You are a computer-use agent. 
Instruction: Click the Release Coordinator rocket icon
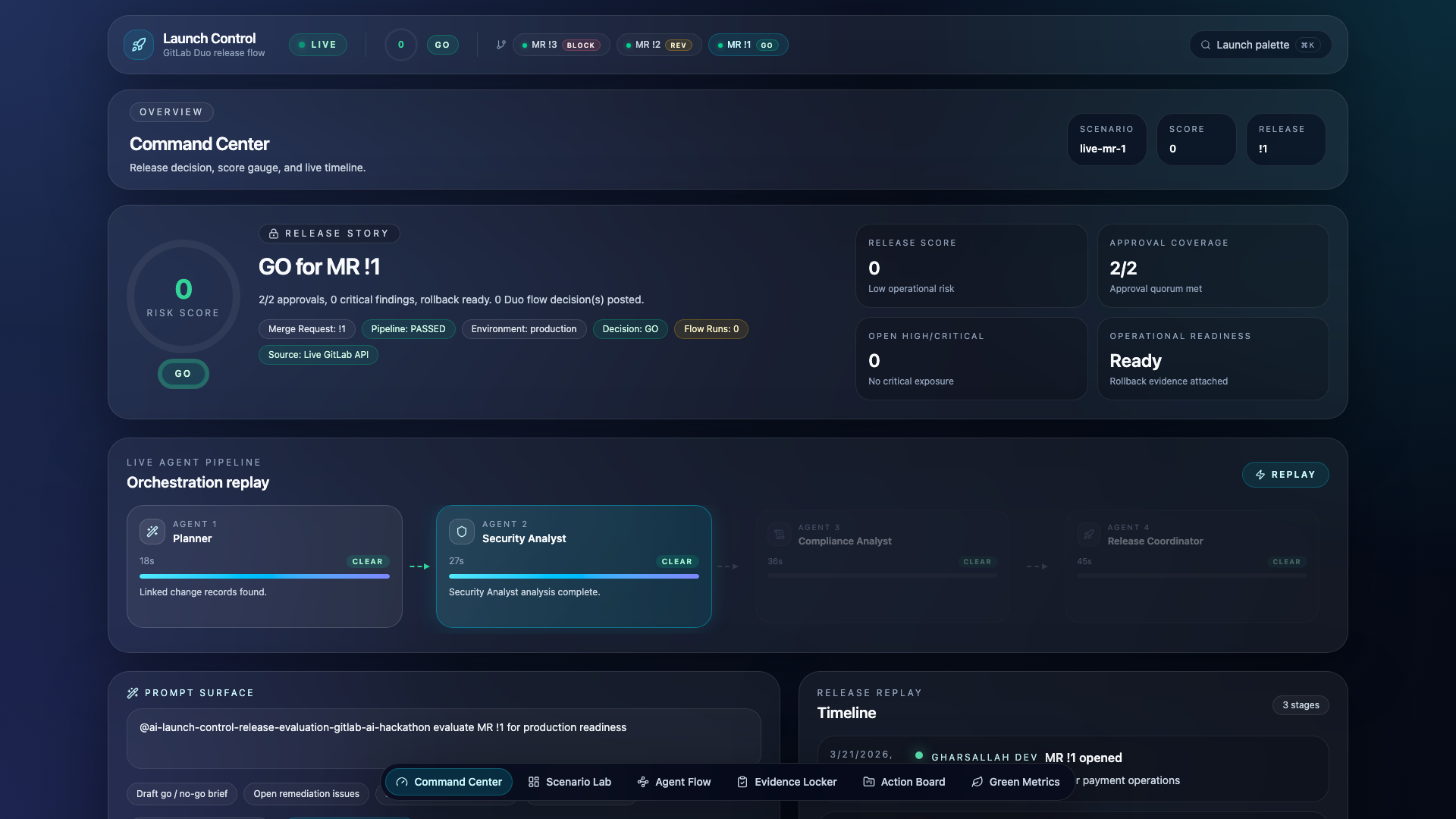tap(1088, 534)
